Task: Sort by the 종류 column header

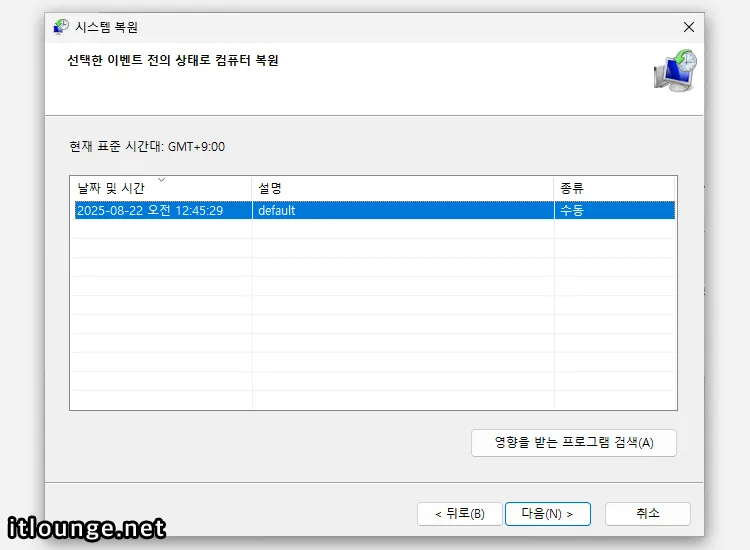Action: pos(614,188)
